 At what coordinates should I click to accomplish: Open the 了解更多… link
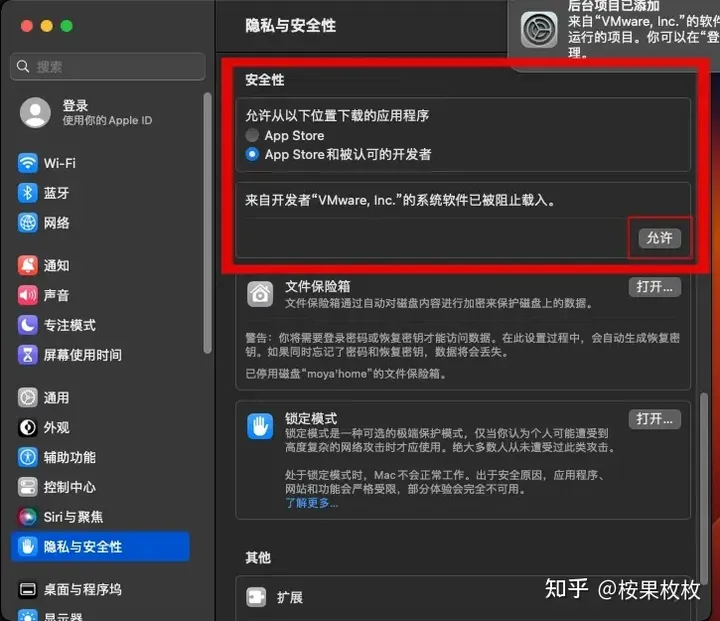pos(311,503)
